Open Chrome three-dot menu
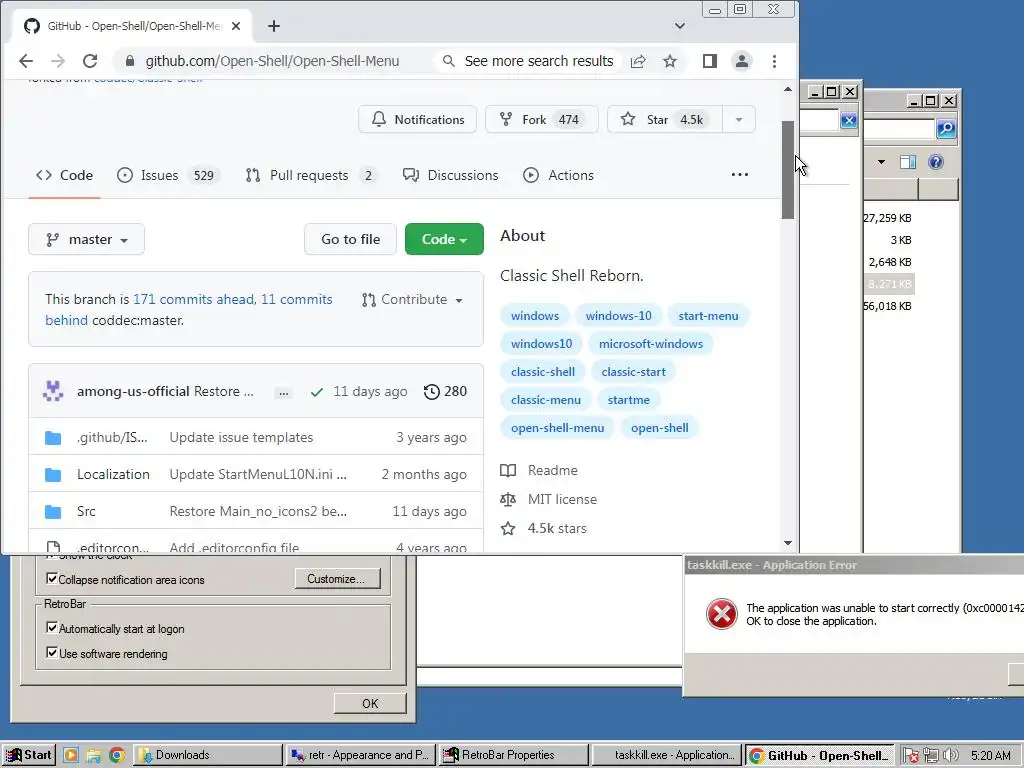Viewport: 1024px width, 768px height. 775,61
